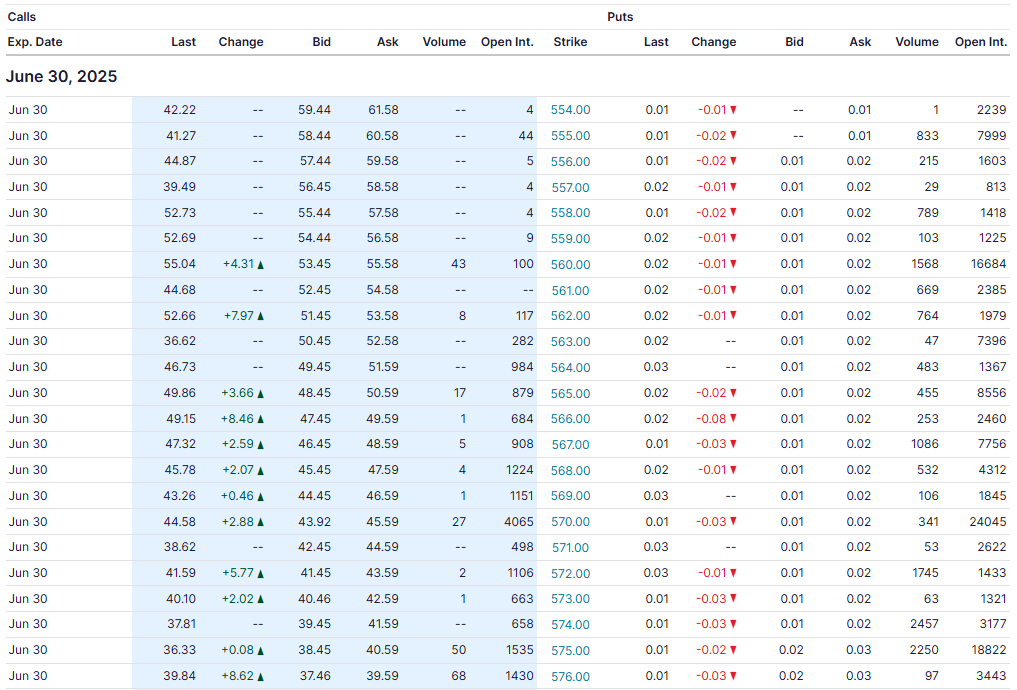Image resolution: width=1017 pixels, height=690 pixels.
Task: Click the 564.00 strike link
Action: coord(570,368)
